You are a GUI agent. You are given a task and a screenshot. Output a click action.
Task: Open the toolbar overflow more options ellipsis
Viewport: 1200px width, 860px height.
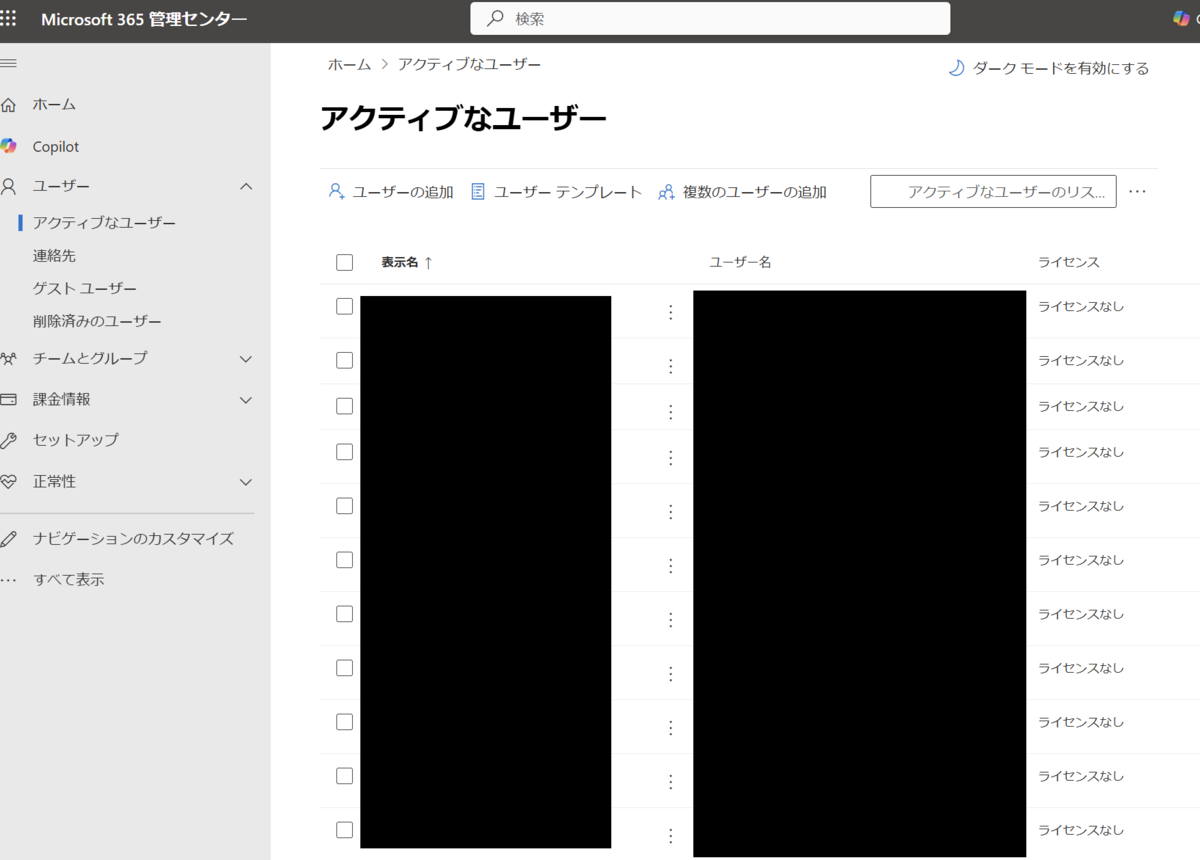(1137, 191)
